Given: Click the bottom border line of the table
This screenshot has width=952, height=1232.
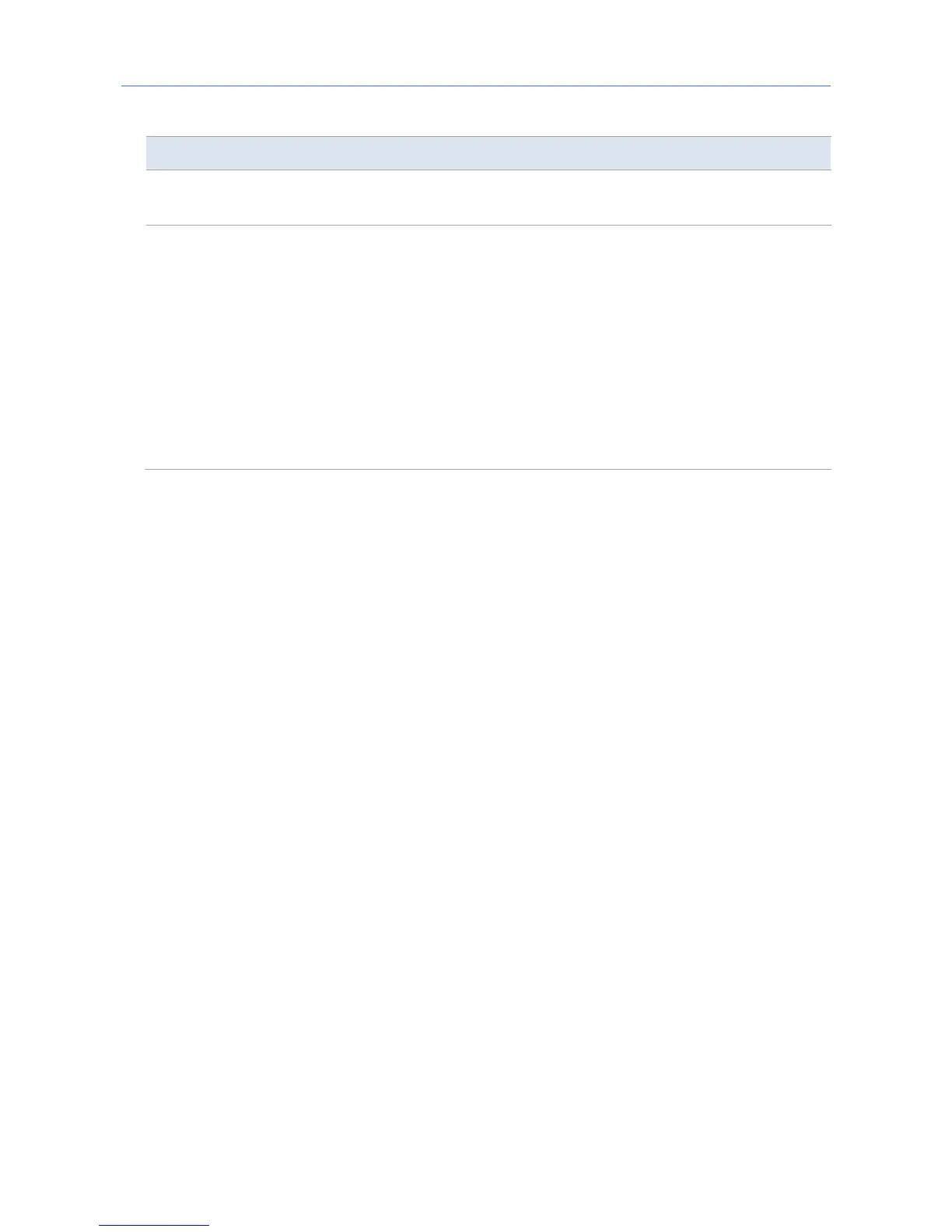Looking at the screenshot, I should point(488,469).
